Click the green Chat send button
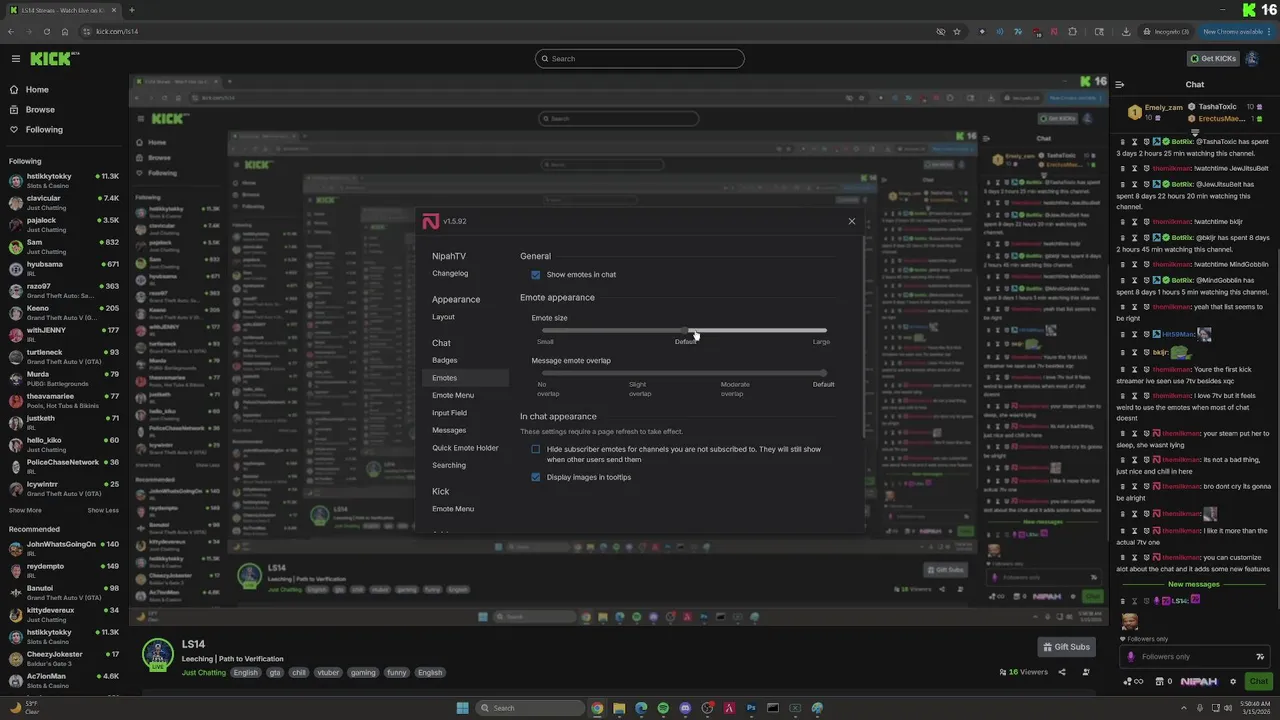Viewport: 1280px width, 720px height. pyautogui.click(x=1259, y=682)
